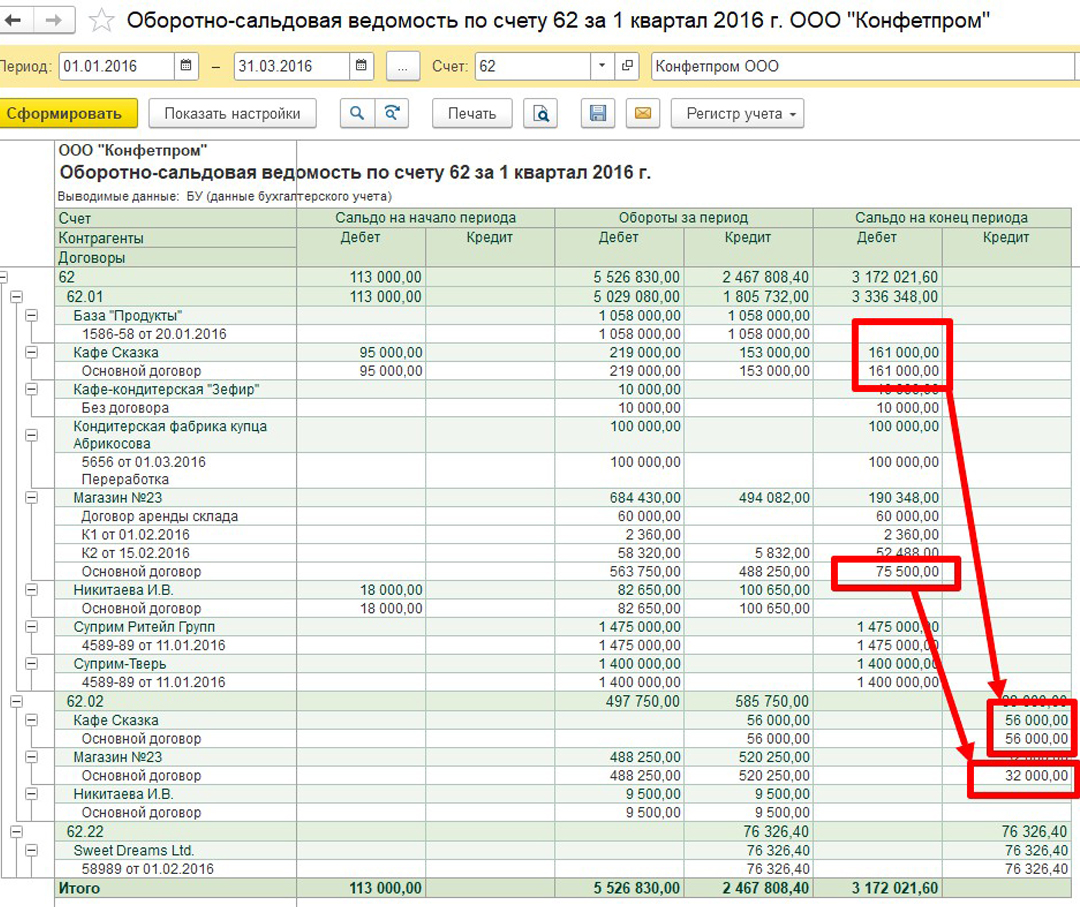Collapse the Магазин №23 group under 62.01
1080x907 pixels.
pyautogui.click(x=31, y=498)
